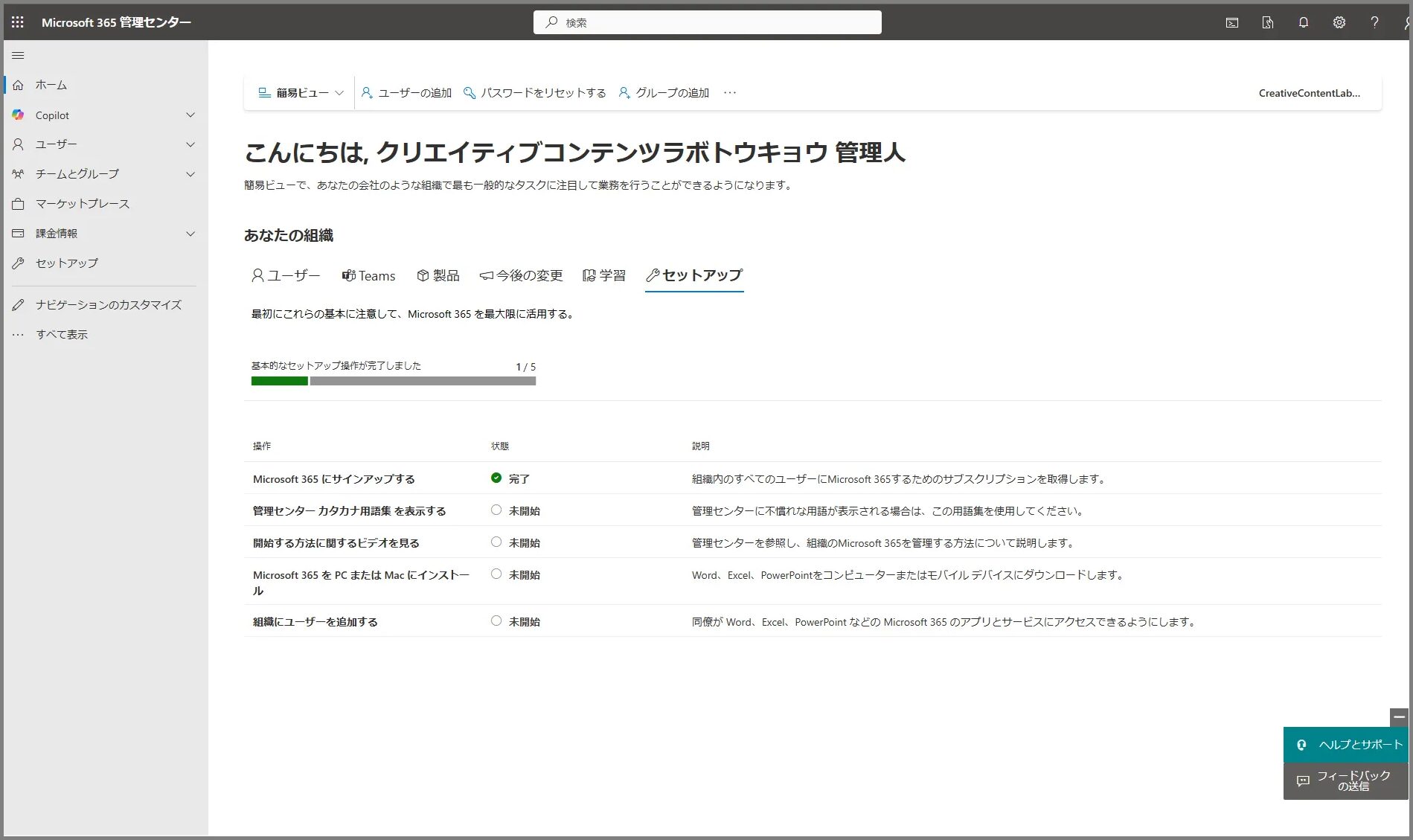Open the 簡易ビュー view dropdown

click(301, 93)
